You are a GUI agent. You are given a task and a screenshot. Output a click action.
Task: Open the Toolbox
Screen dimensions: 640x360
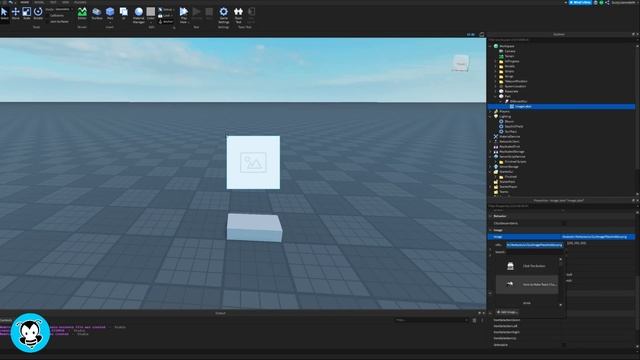coord(97,13)
